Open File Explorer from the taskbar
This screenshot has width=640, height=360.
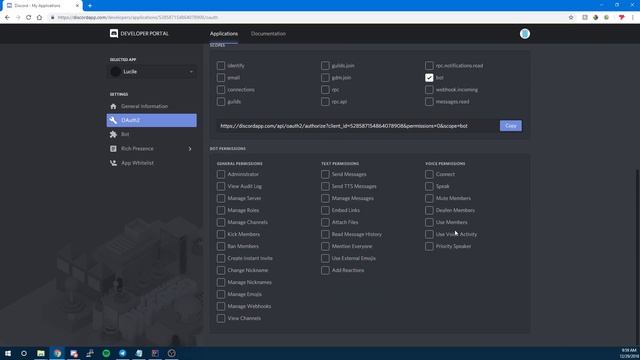coord(41,353)
